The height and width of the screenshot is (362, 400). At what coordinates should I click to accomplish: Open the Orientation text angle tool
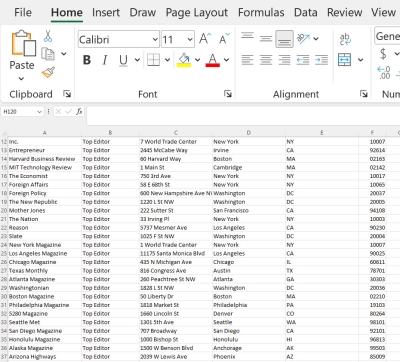[303, 39]
